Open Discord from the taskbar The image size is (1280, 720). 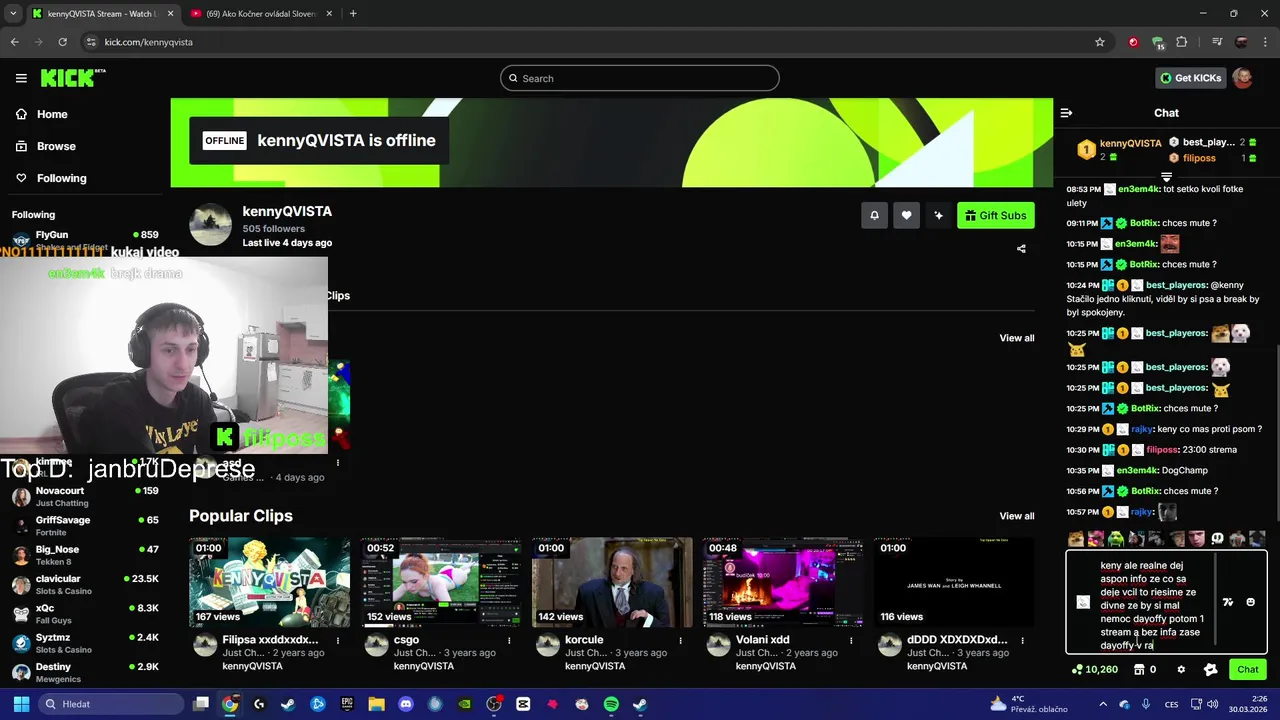[405, 704]
